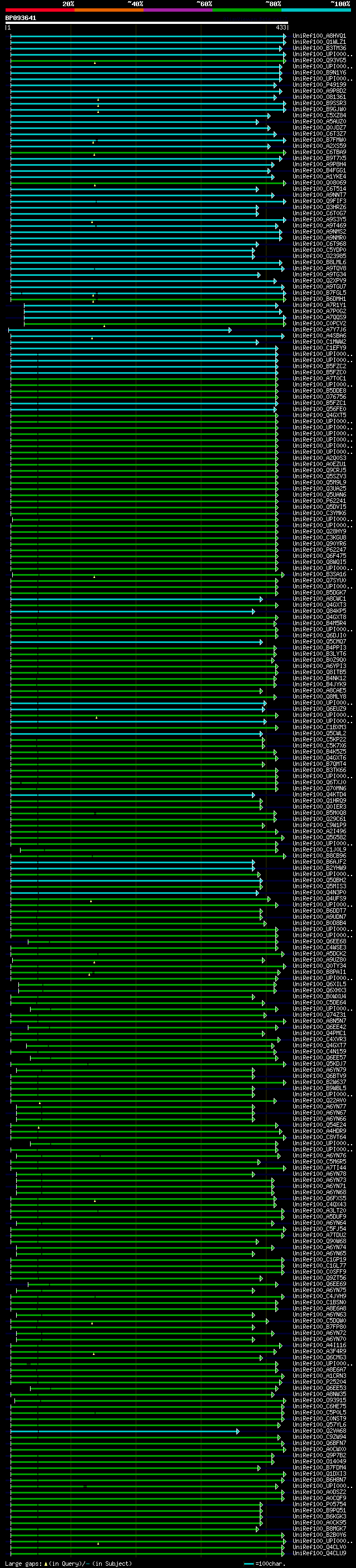The image size is (356, 1568).
Task: Click the orange ~40% identity legend segment
Action: tap(109, 10)
